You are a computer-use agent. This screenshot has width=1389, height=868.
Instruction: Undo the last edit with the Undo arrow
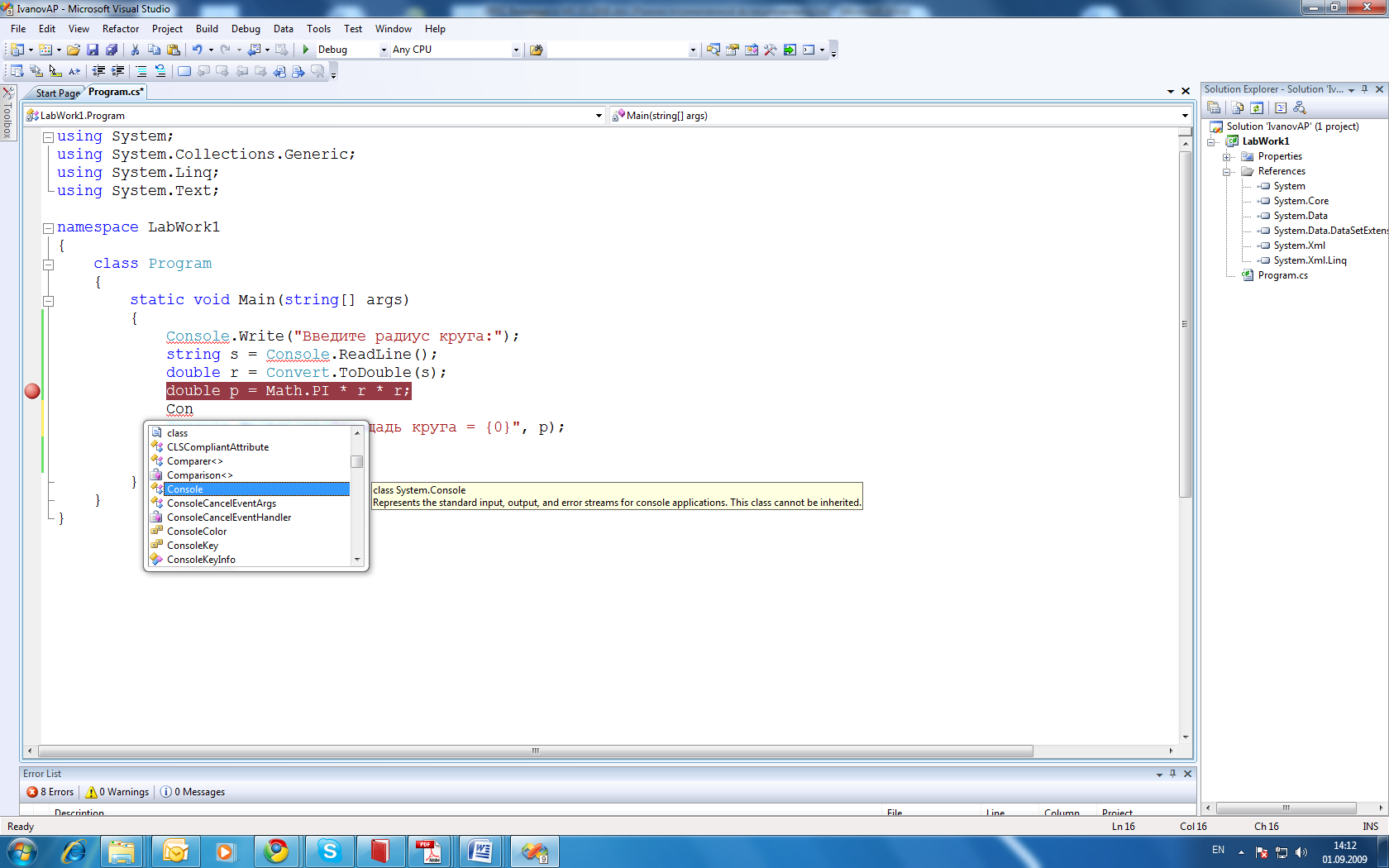coord(198,50)
